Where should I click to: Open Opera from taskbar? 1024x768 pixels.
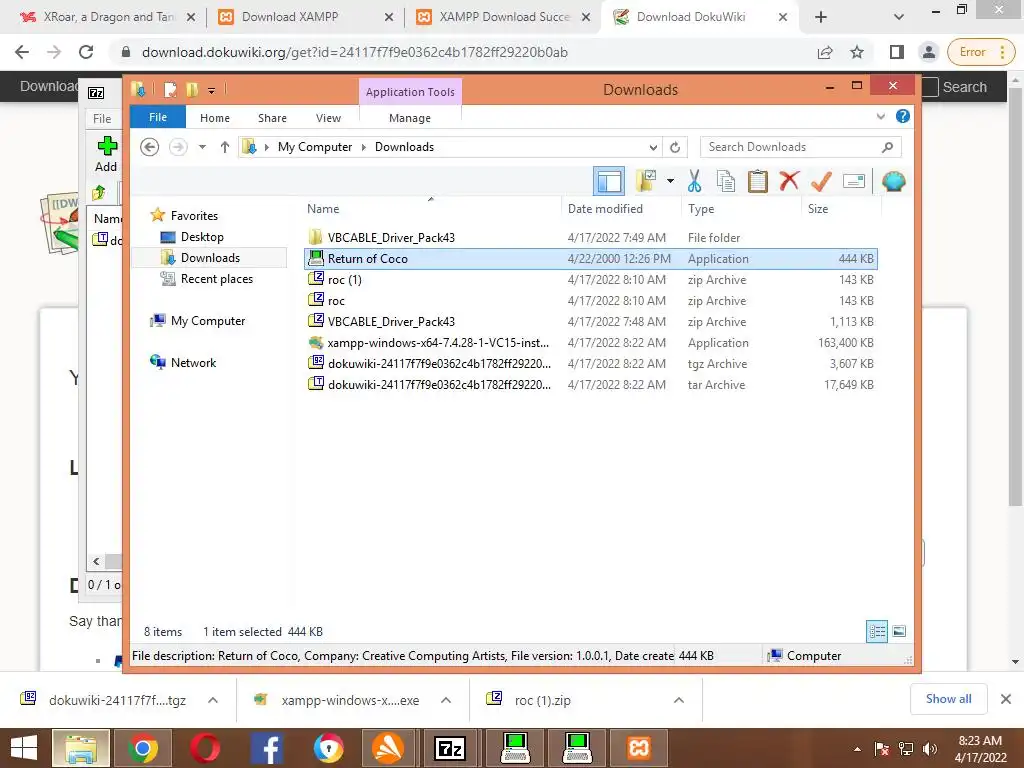pyautogui.click(x=205, y=748)
